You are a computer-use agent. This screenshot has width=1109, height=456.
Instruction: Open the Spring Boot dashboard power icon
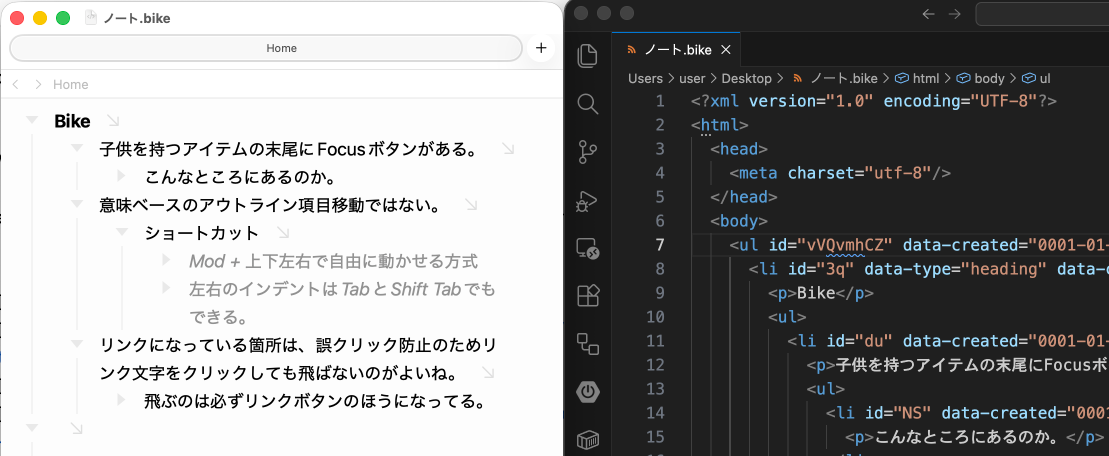click(588, 391)
